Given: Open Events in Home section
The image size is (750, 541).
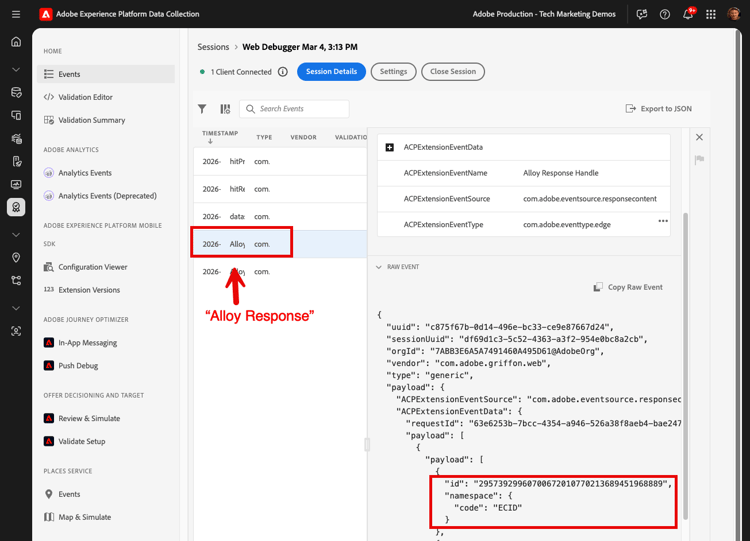Looking at the screenshot, I should pyautogui.click(x=106, y=74).
